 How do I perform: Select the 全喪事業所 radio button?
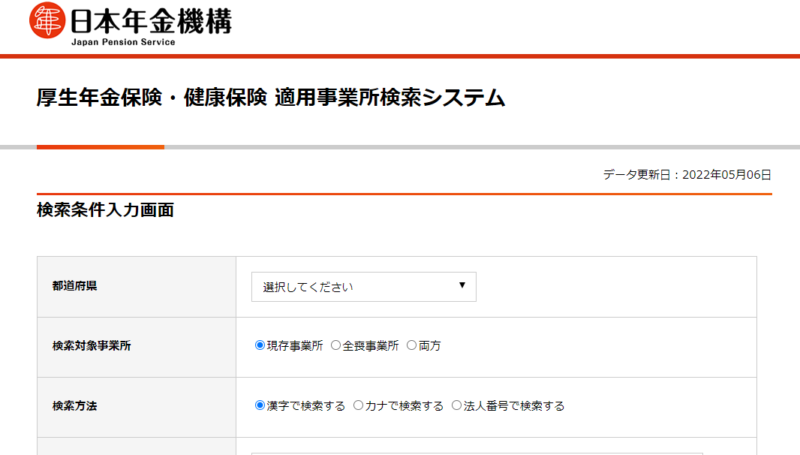pos(336,346)
